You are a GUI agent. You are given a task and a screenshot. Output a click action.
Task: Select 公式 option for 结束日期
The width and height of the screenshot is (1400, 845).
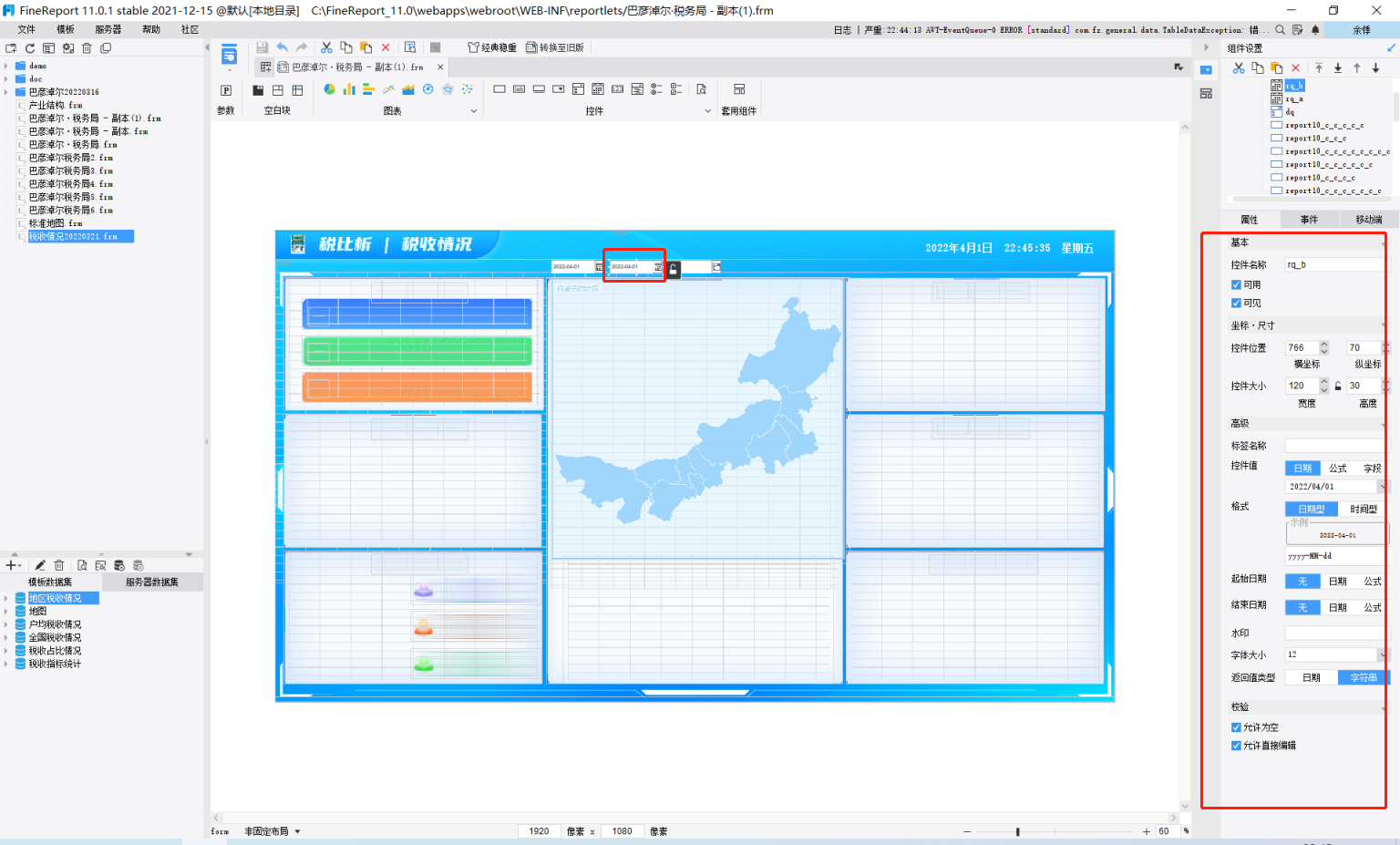pyautogui.click(x=1373, y=608)
